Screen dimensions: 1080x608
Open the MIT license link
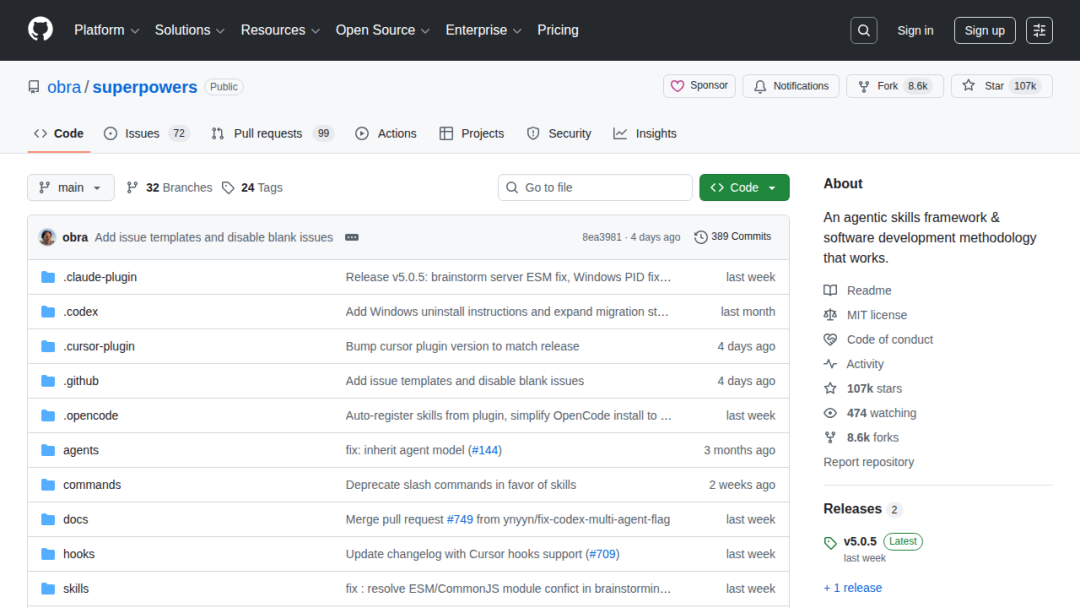click(x=876, y=315)
